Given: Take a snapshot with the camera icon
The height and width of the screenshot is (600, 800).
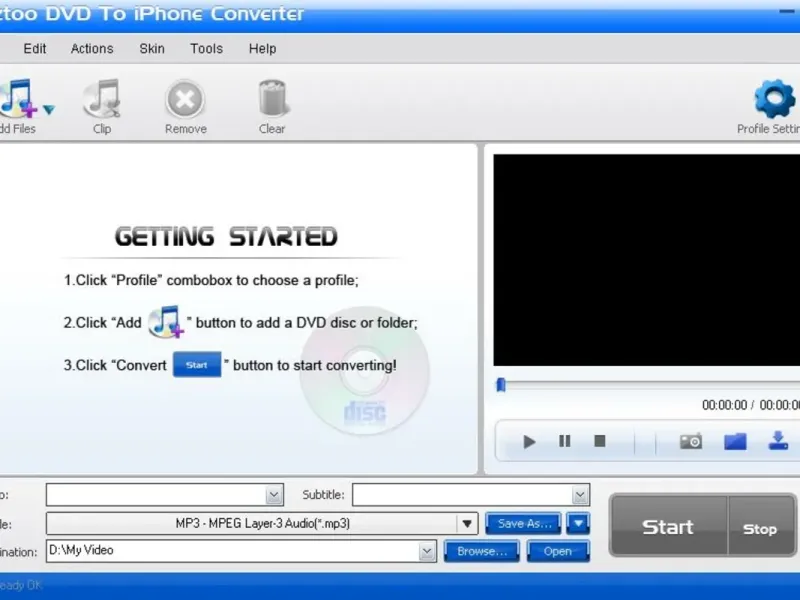Looking at the screenshot, I should pos(691,441).
